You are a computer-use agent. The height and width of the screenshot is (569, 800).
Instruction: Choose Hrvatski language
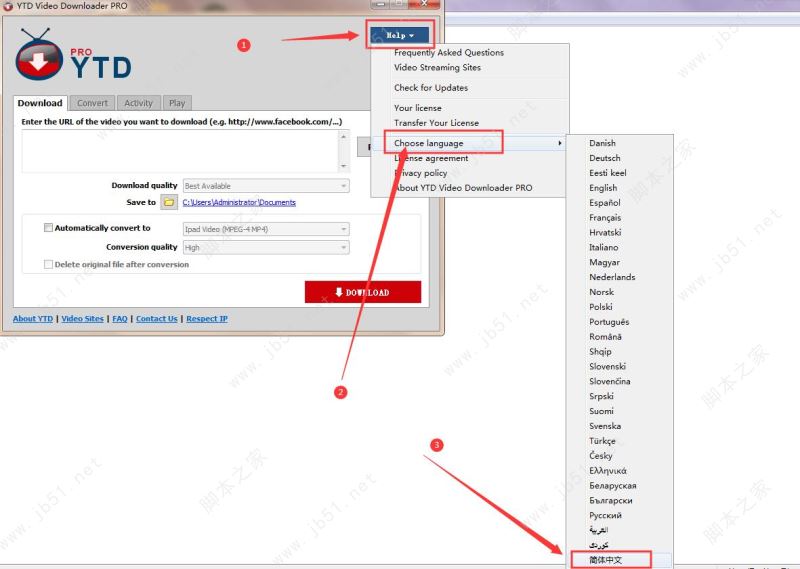click(619, 232)
